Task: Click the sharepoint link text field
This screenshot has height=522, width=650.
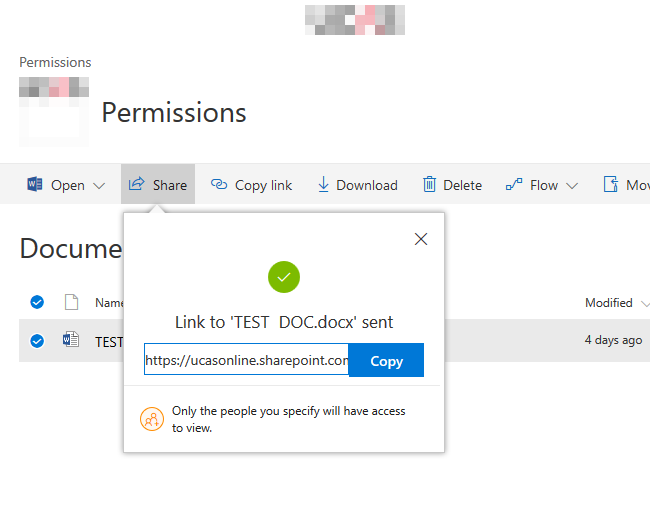Action: pyautogui.click(x=246, y=360)
